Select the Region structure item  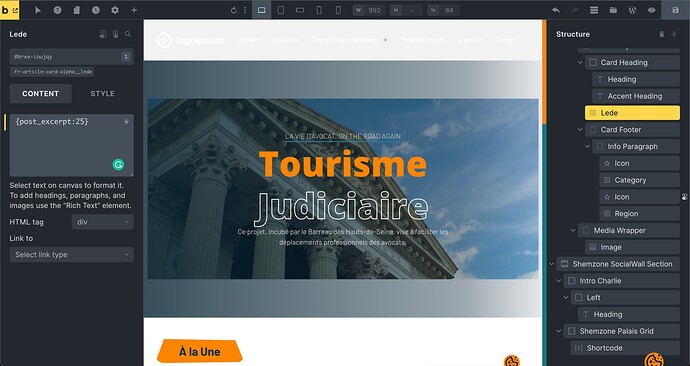tap(639, 213)
